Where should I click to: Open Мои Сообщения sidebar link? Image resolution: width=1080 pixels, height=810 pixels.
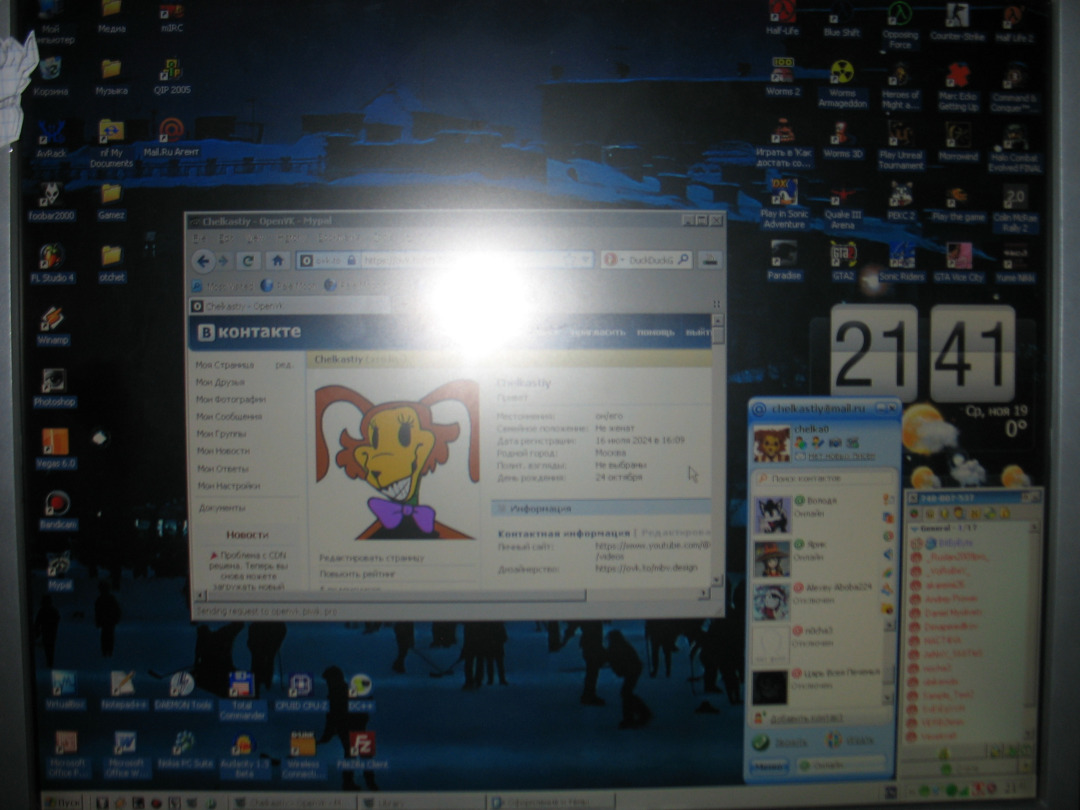click(x=229, y=417)
